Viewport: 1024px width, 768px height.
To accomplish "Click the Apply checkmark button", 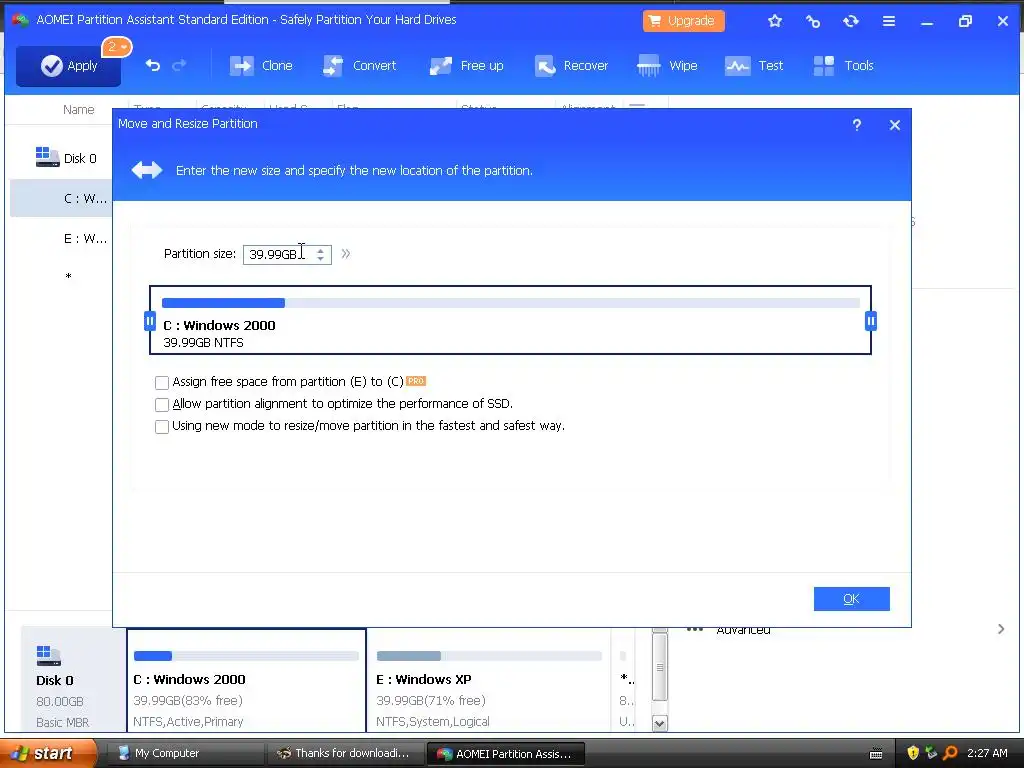I will click(69, 66).
